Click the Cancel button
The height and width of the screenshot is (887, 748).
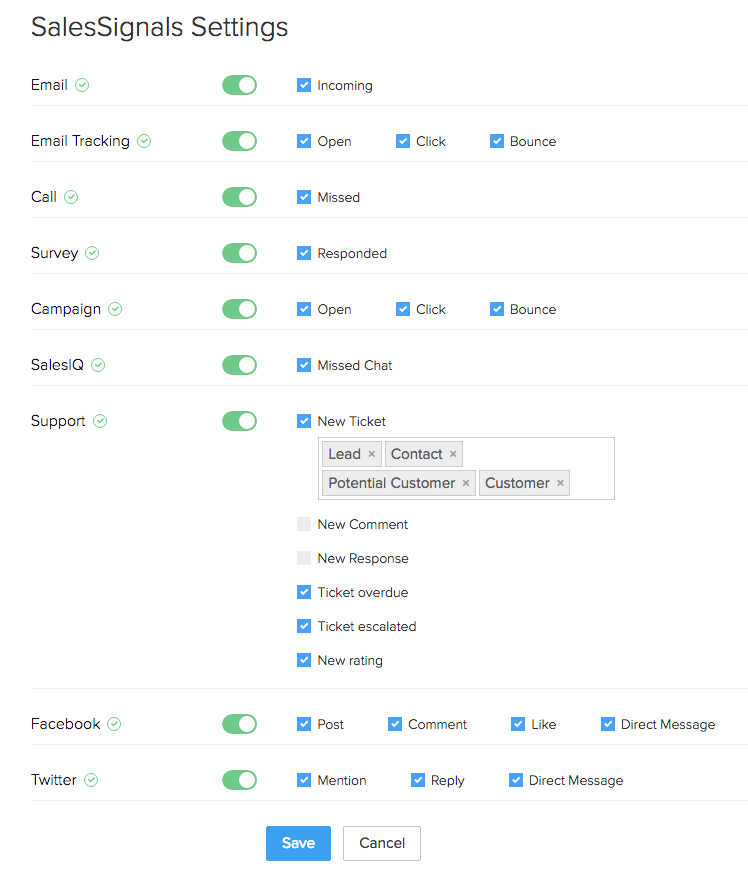pos(382,843)
